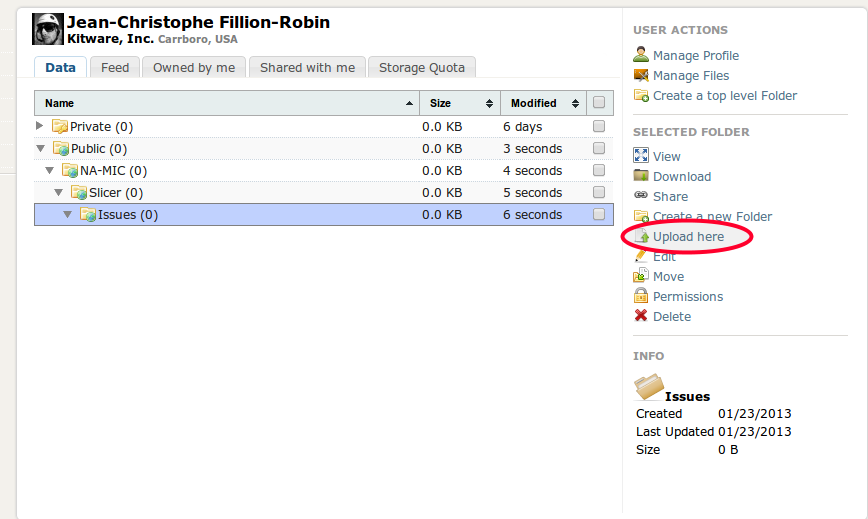868x519 pixels.
Task: Click the user profile avatar photo
Action: pyautogui.click(x=48, y=30)
